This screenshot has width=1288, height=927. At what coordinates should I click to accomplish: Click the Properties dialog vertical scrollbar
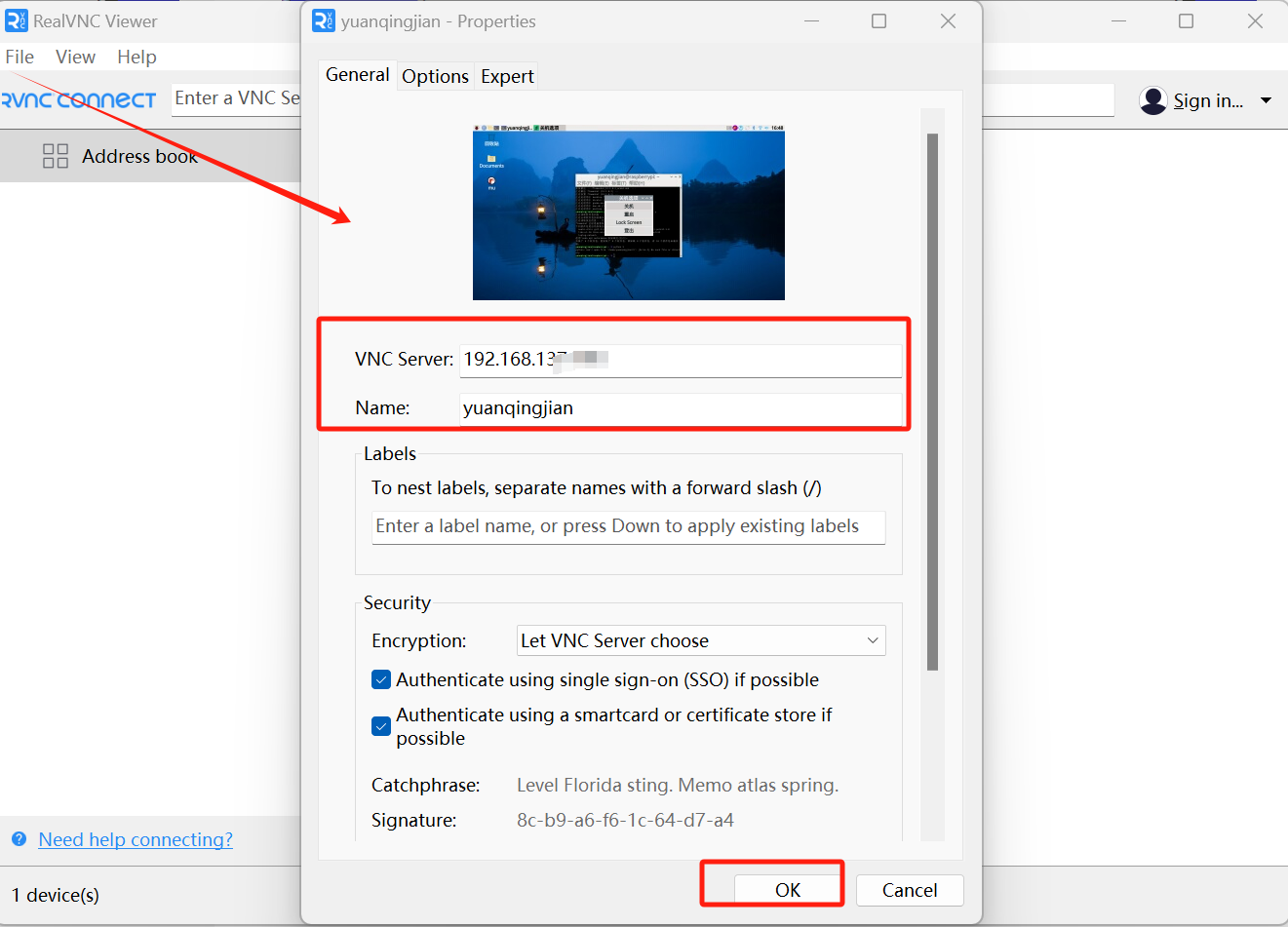coord(932,402)
